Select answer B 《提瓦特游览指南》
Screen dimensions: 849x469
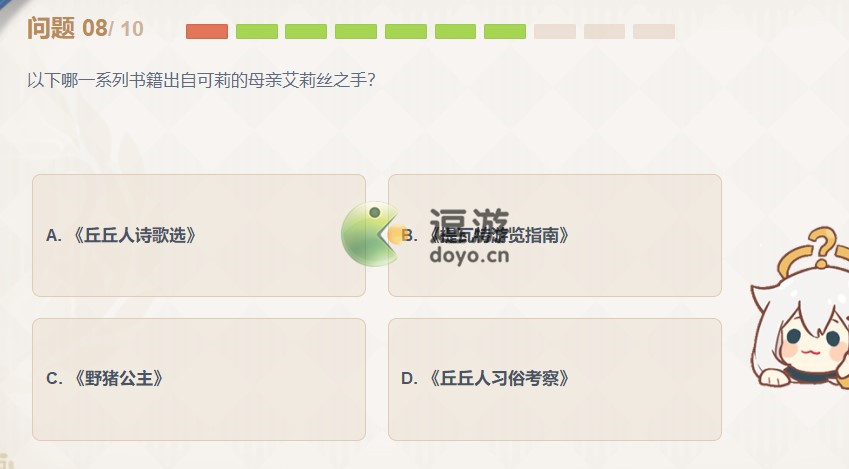pos(554,235)
